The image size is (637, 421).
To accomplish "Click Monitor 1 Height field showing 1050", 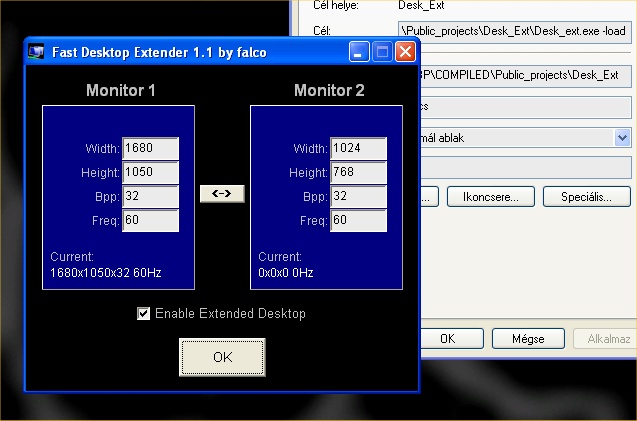I will pyautogui.click(x=151, y=172).
